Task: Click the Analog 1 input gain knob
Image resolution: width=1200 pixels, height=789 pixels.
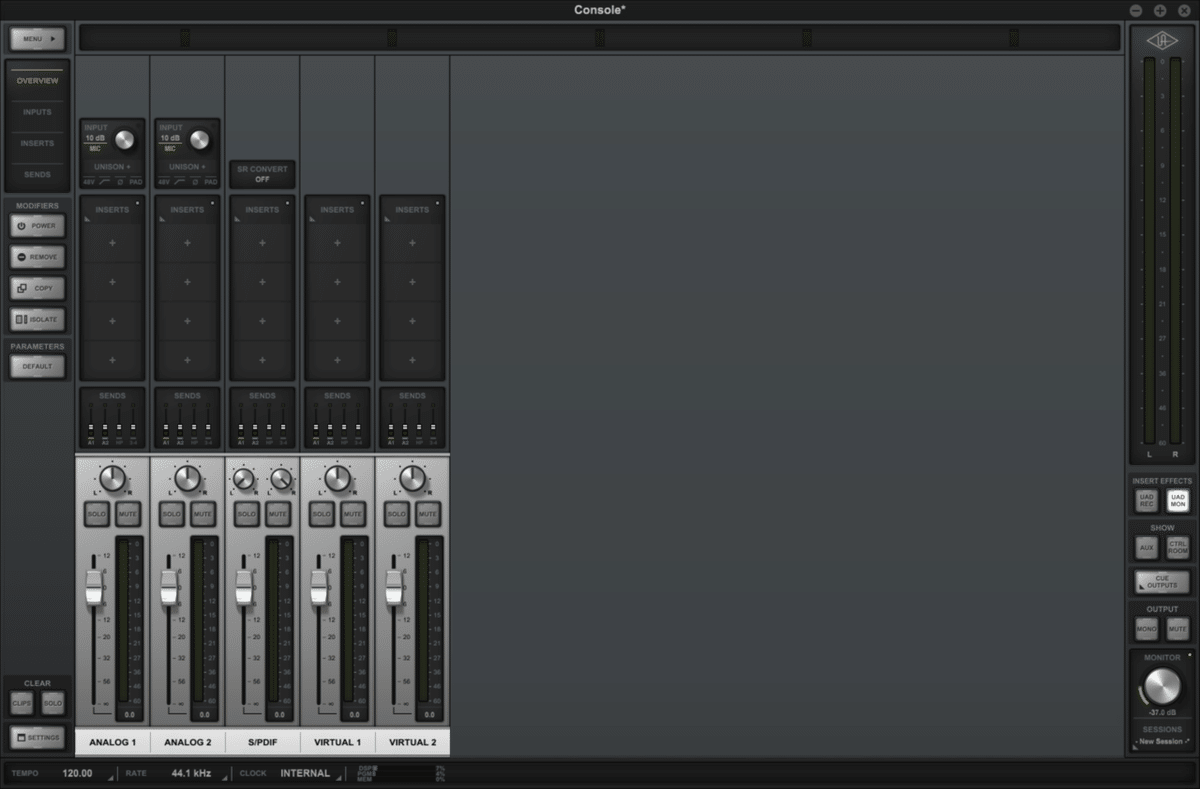Action: pyautogui.click(x=125, y=139)
